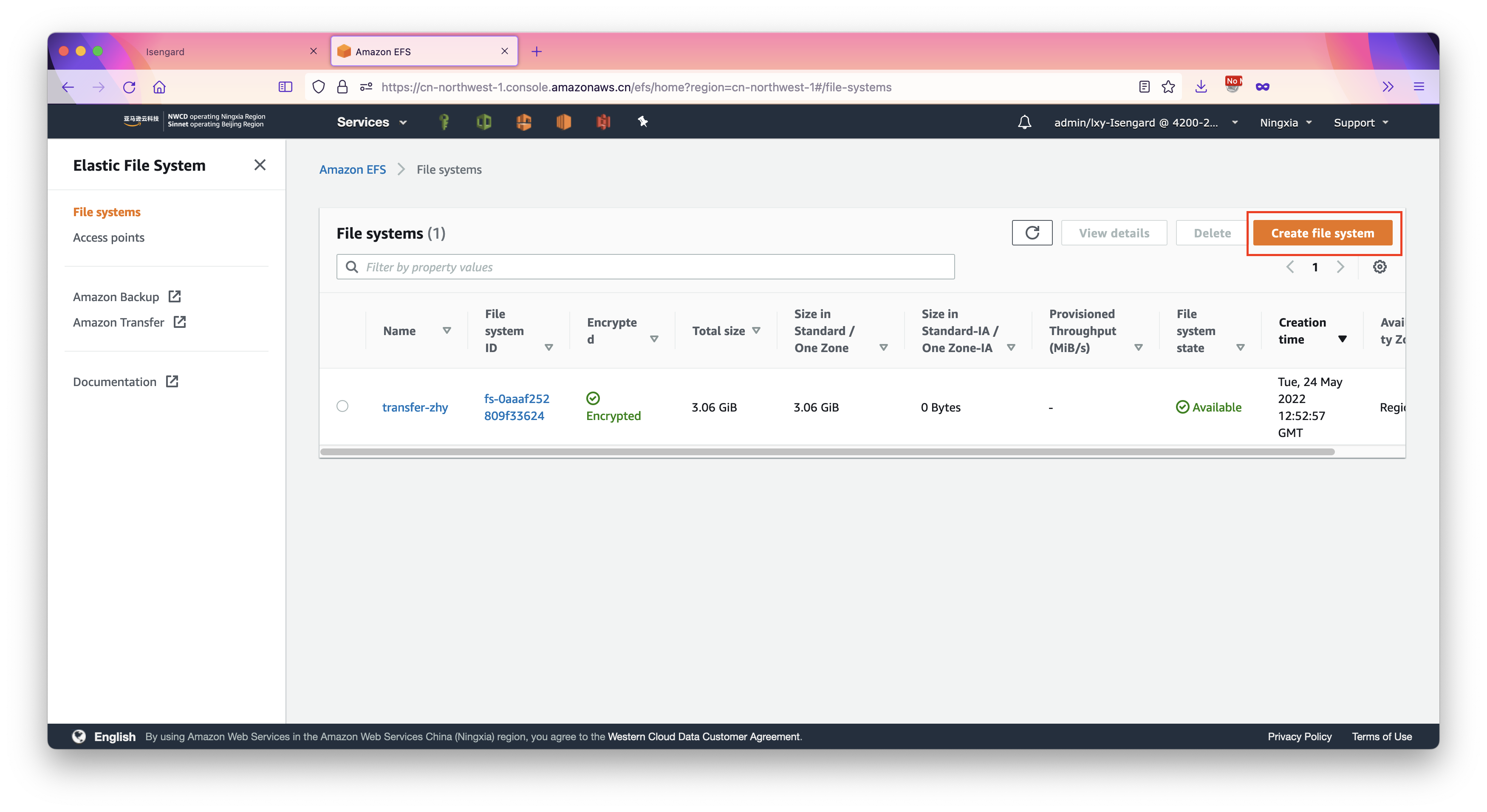This screenshot has width=1487, height=812.
Task: Bookmark this page with the star icon
Action: tap(1168, 87)
